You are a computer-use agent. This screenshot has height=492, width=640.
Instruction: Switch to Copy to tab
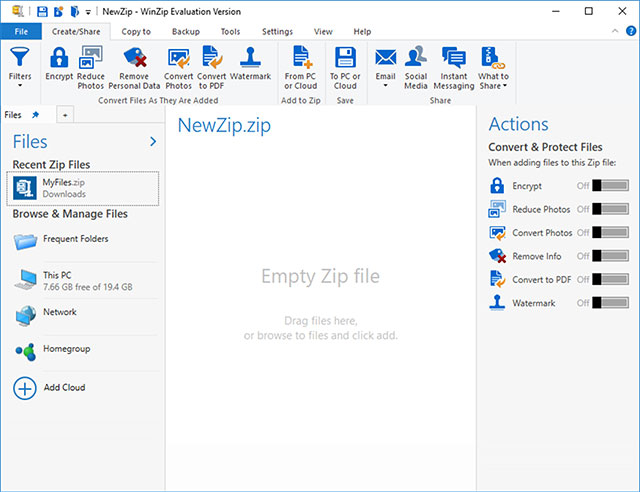click(x=136, y=31)
